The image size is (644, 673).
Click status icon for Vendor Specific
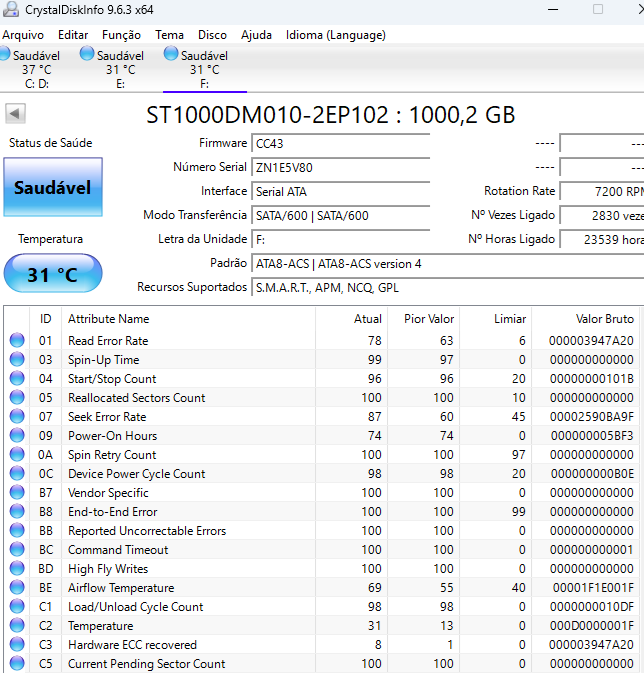17,492
